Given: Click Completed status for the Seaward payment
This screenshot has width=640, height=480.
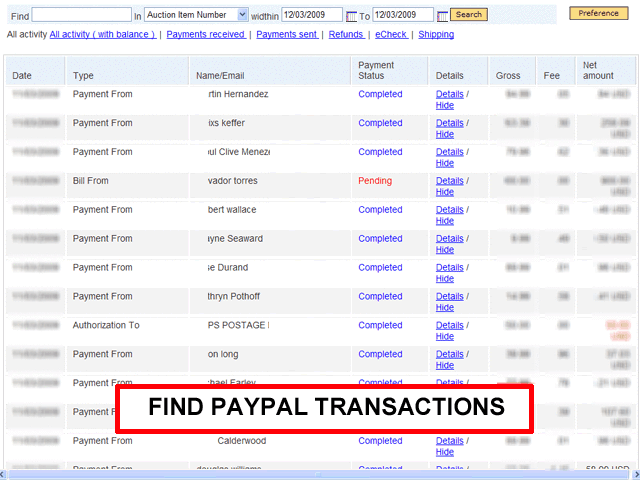Looking at the screenshot, I should [380, 239].
